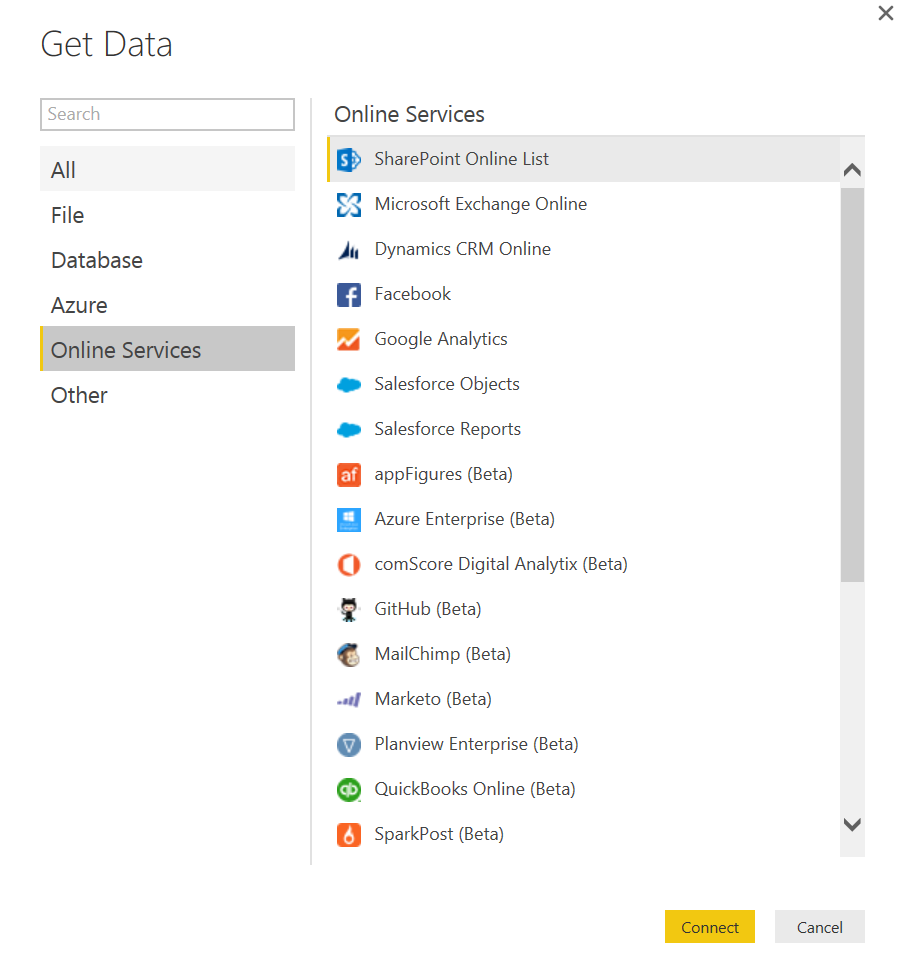The image size is (904, 973).
Task: Click the scrollbar up arrow
Action: click(853, 169)
